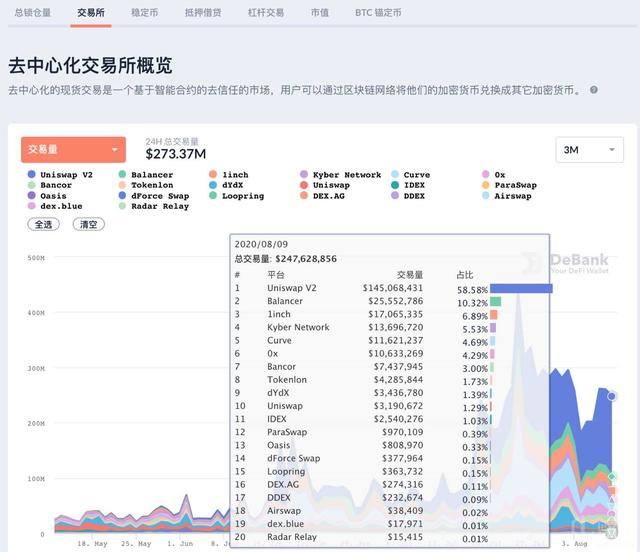Screen dimensions: 640x552
Task: Open the 抵押借贷 tab
Action: (203, 13)
